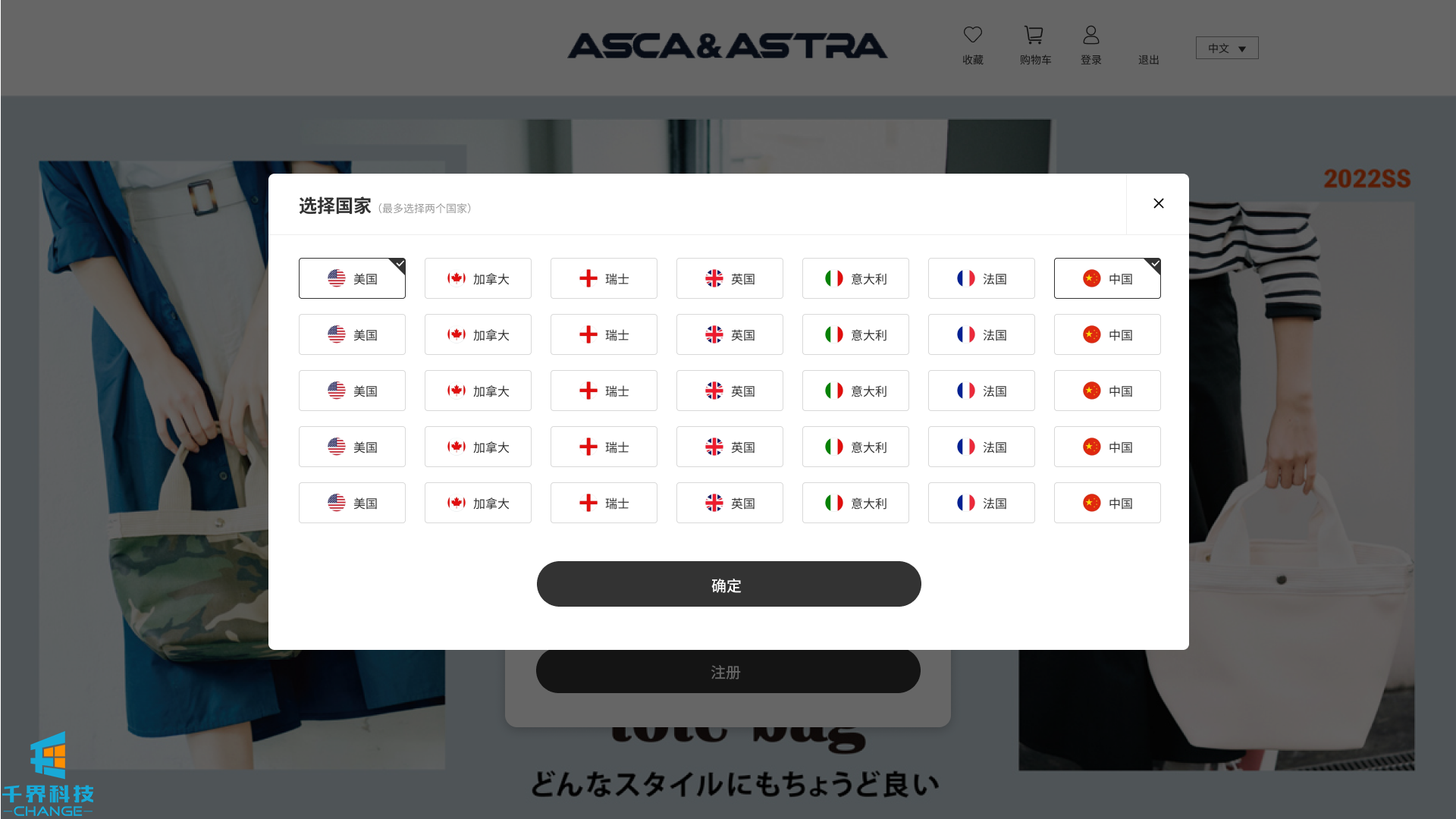Open the 中文 language dropdown

[x=1227, y=48]
